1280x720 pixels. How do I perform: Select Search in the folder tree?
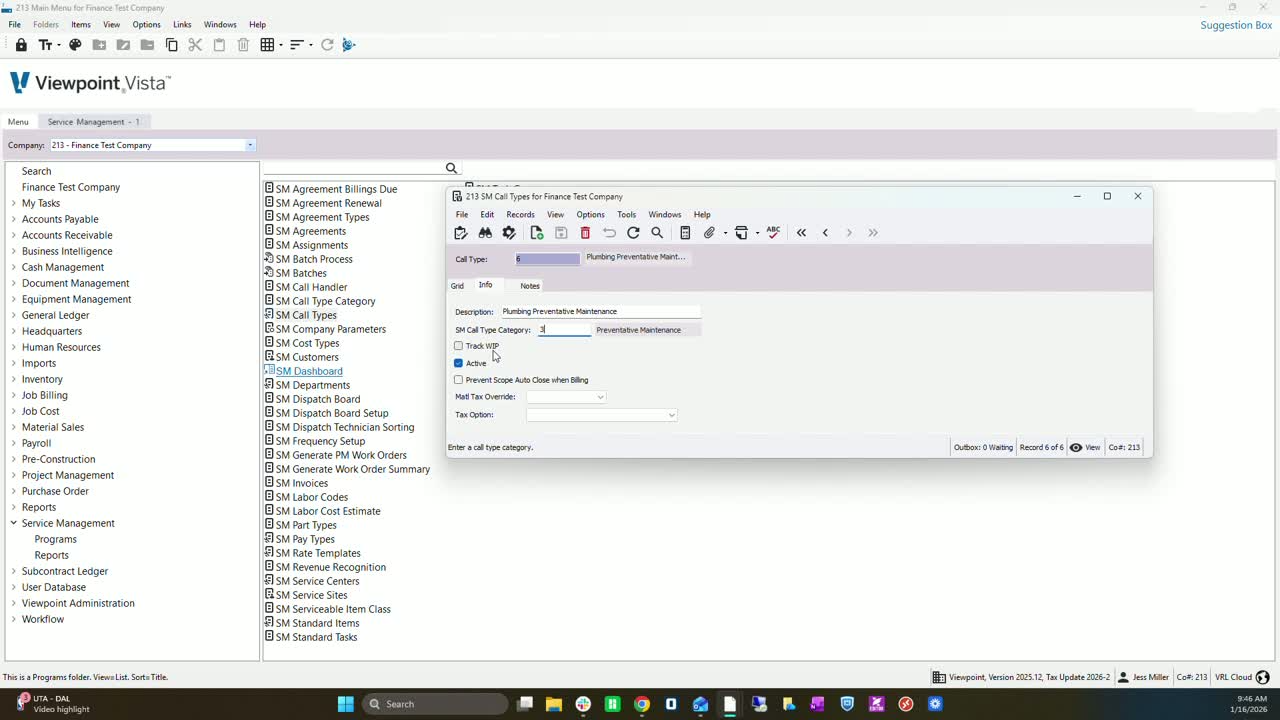pyautogui.click(x=36, y=171)
